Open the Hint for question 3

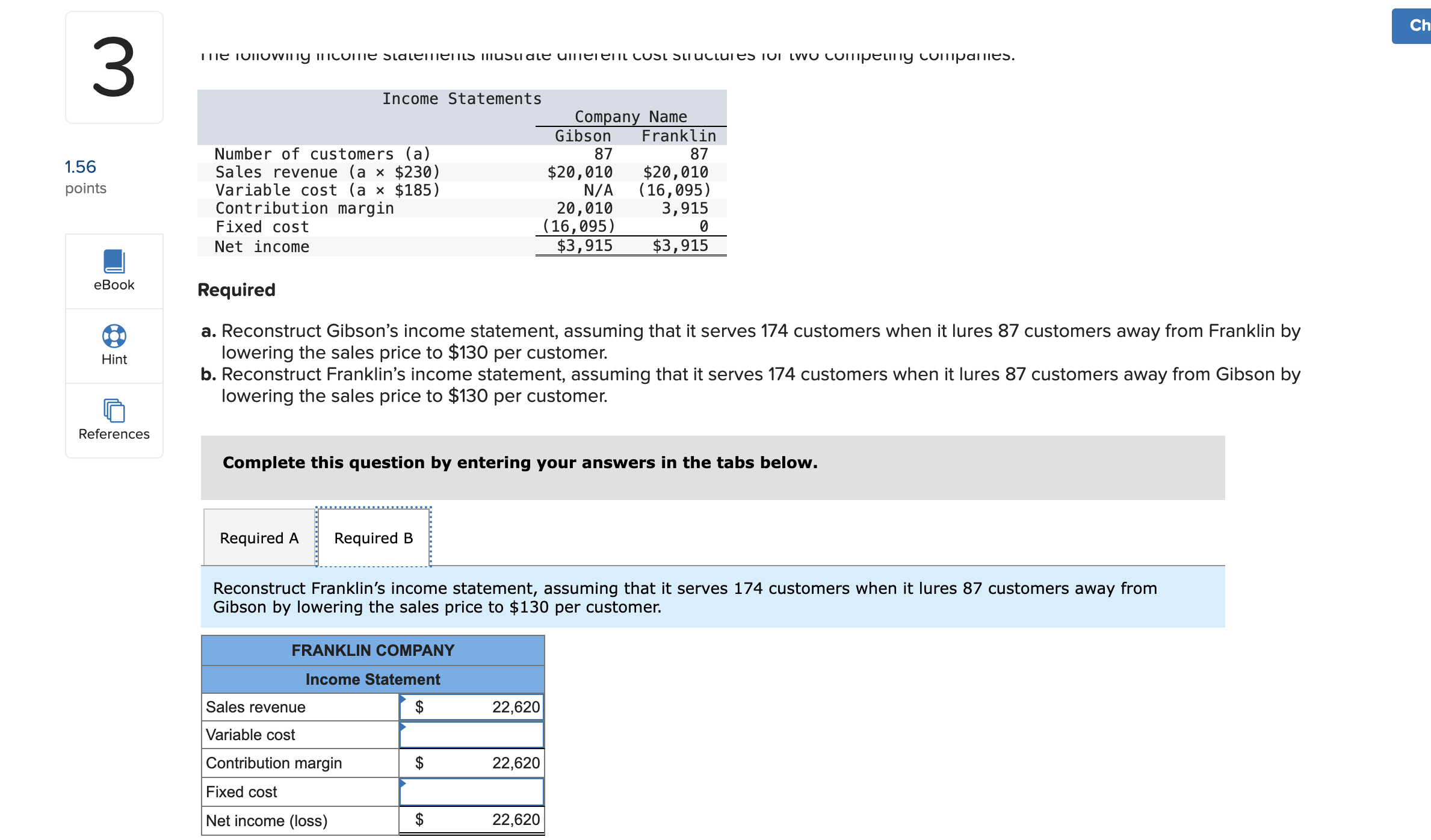pos(113,345)
